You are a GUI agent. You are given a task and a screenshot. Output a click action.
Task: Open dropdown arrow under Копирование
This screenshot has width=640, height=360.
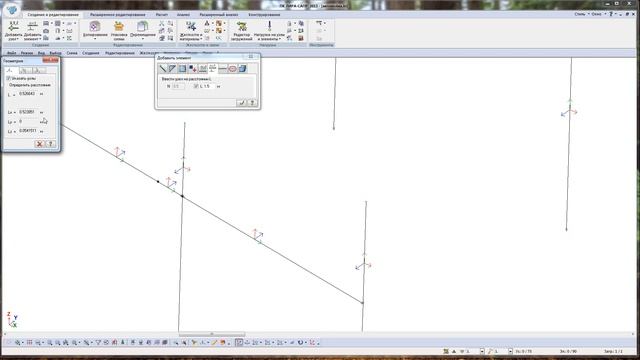[x=95, y=39]
